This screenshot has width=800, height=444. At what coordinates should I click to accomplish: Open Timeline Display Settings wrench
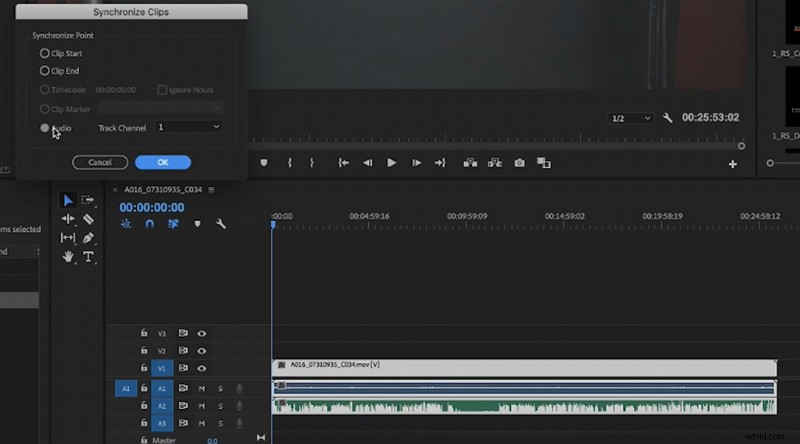221,224
